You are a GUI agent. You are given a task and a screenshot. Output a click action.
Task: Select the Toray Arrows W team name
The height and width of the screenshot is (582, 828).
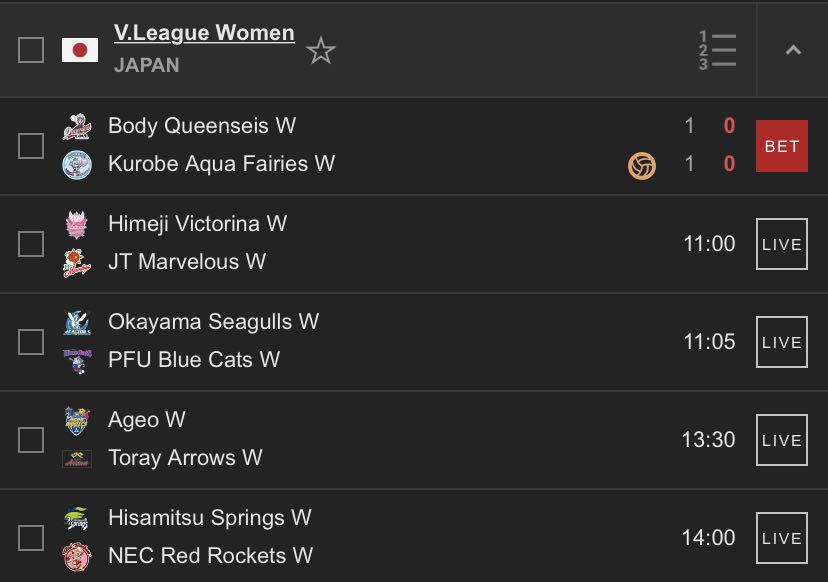pos(185,458)
